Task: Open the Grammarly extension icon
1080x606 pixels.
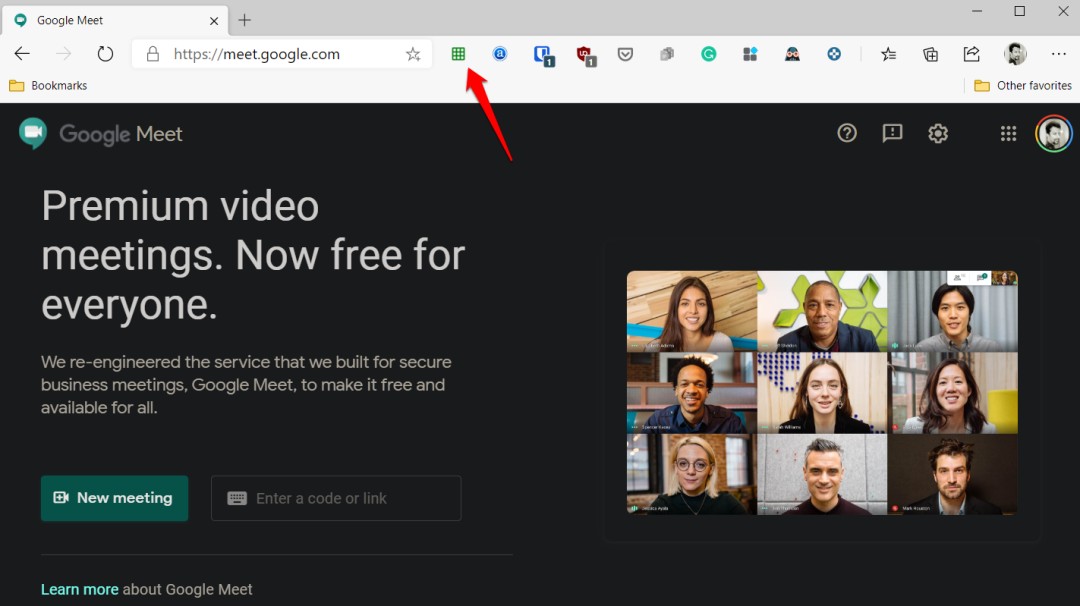Action: tap(709, 54)
